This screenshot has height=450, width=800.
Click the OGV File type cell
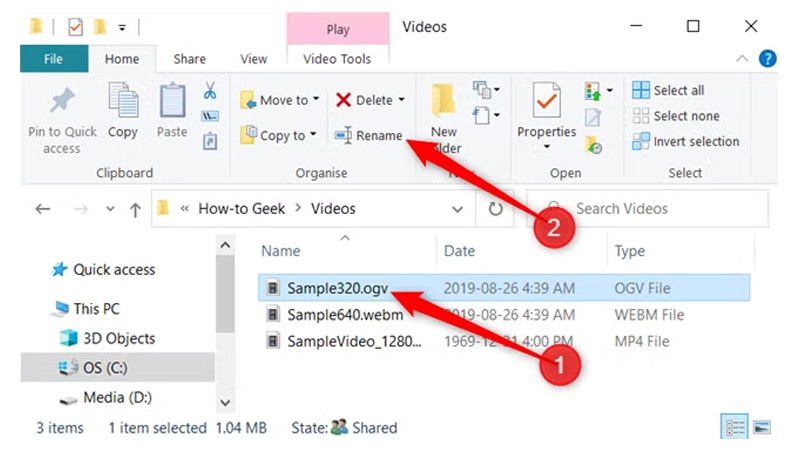(x=642, y=288)
